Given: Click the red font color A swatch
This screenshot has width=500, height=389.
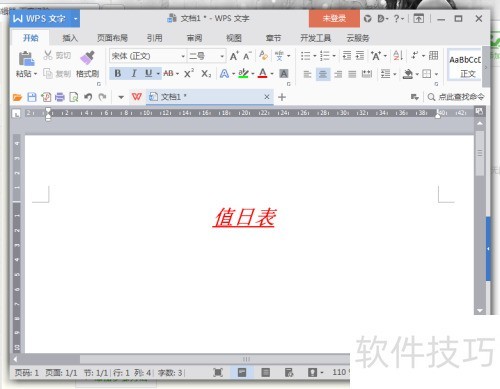Looking at the screenshot, I should coord(263,73).
